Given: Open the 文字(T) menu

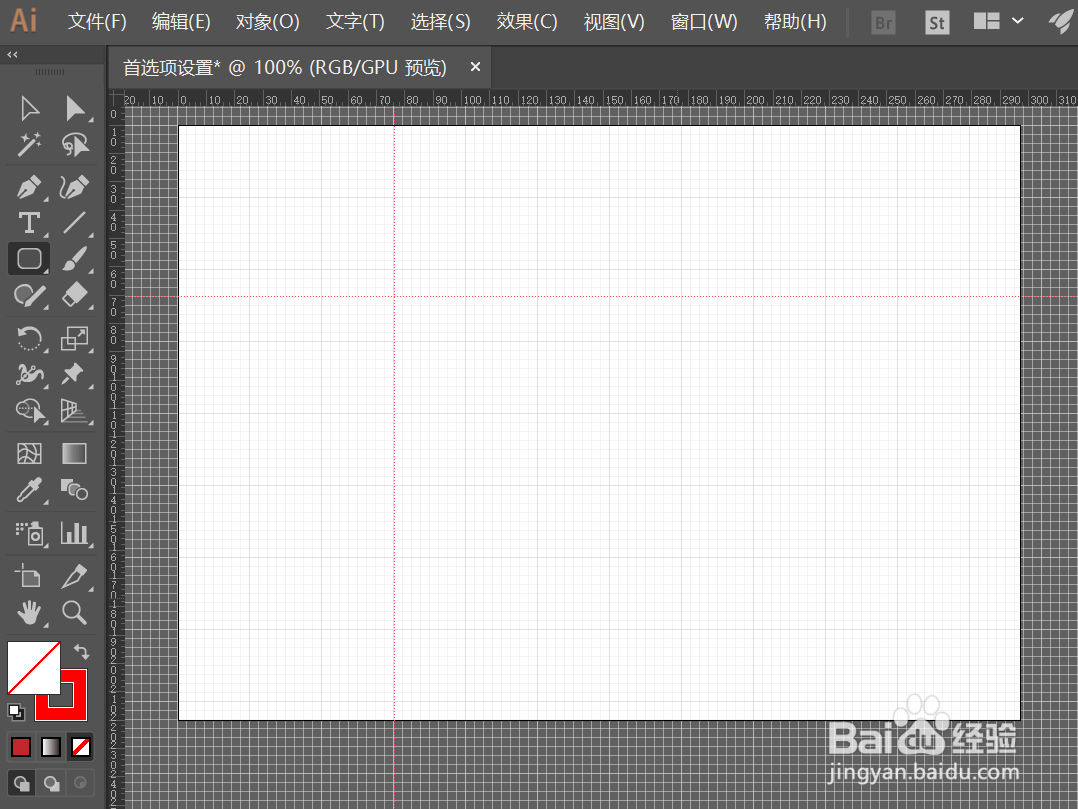Looking at the screenshot, I should pyautogui.click(x=355, y=22).
